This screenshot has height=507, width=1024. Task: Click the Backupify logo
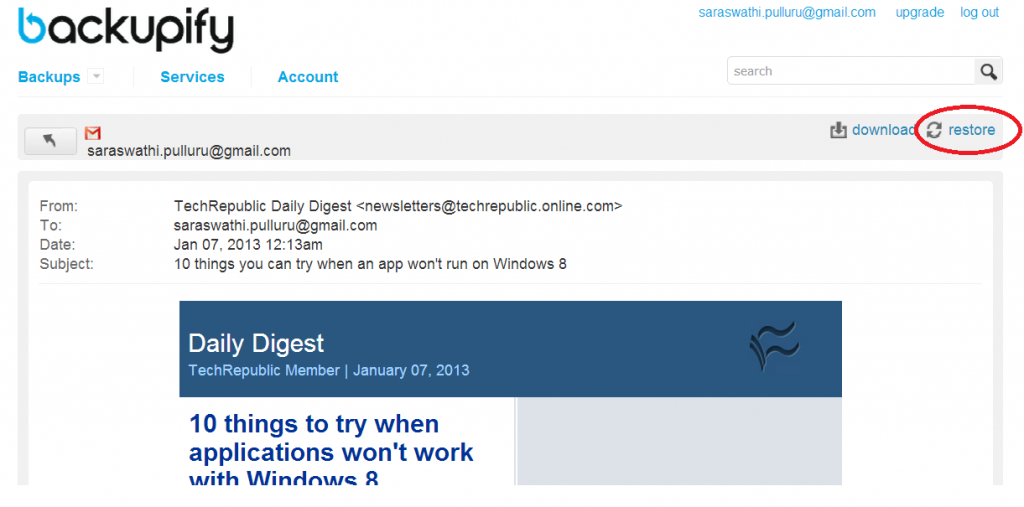[x=125, y=30]
